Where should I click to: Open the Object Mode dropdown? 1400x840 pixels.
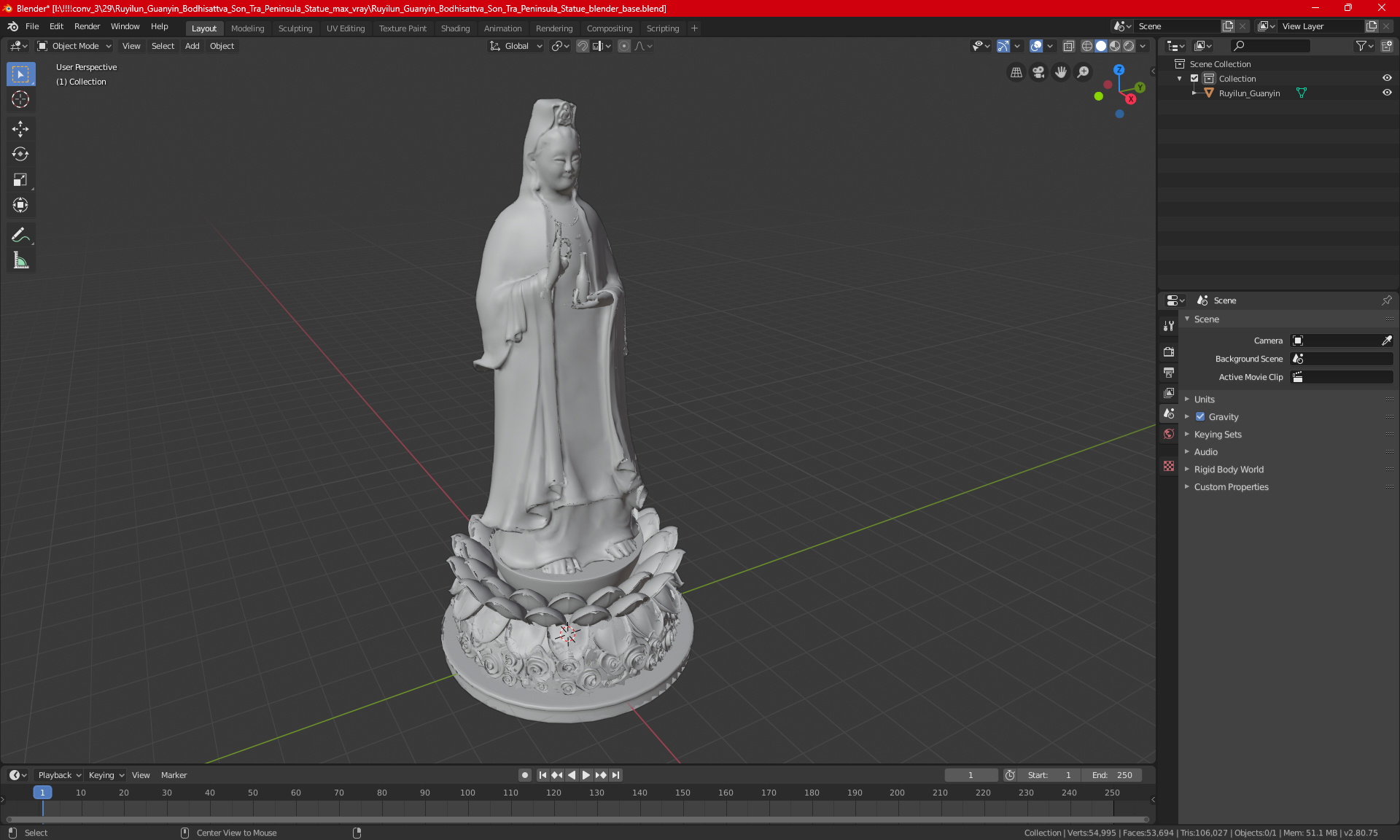74,46
